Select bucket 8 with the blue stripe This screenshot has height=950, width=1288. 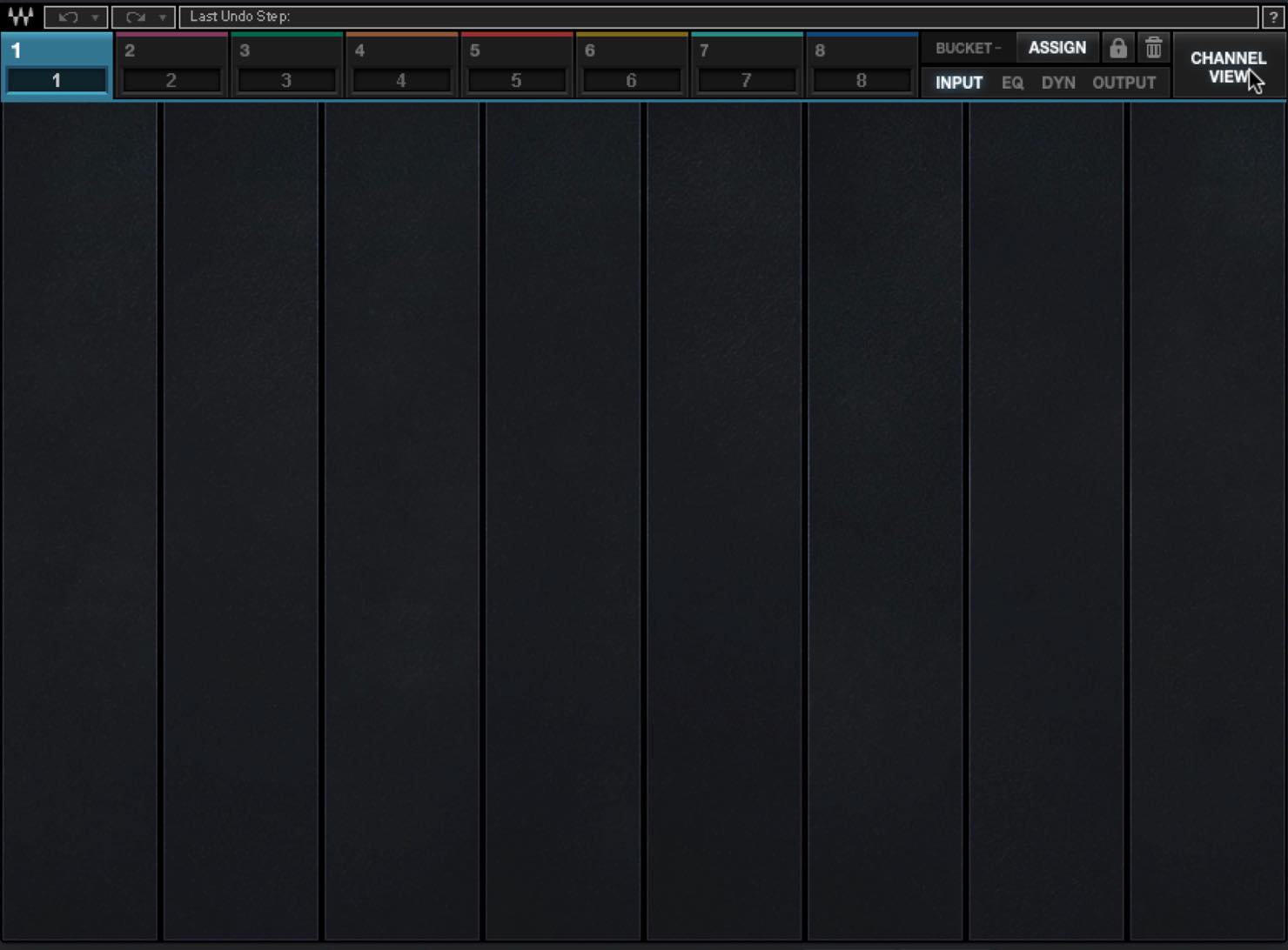click(862, 65)
